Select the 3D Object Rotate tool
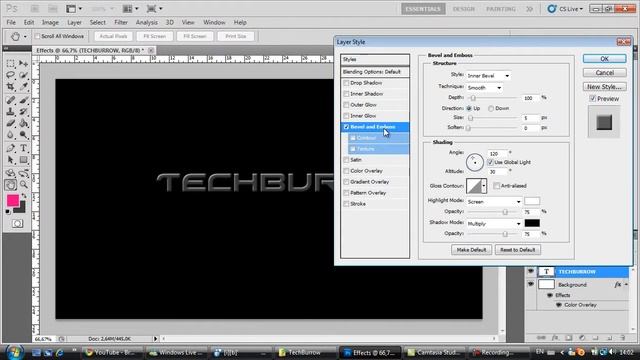The image size is (640, 360). coord(11,173)
